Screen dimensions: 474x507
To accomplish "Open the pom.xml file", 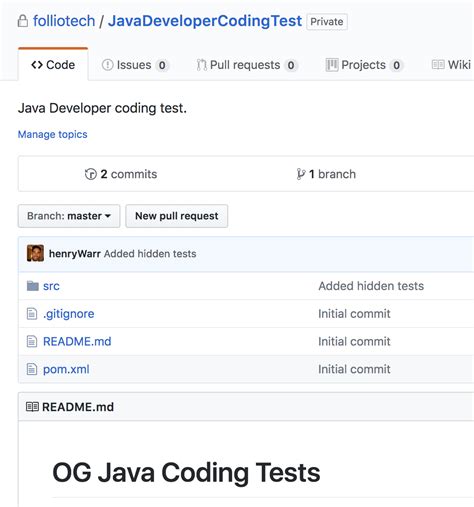I will [x=66, y=369].
